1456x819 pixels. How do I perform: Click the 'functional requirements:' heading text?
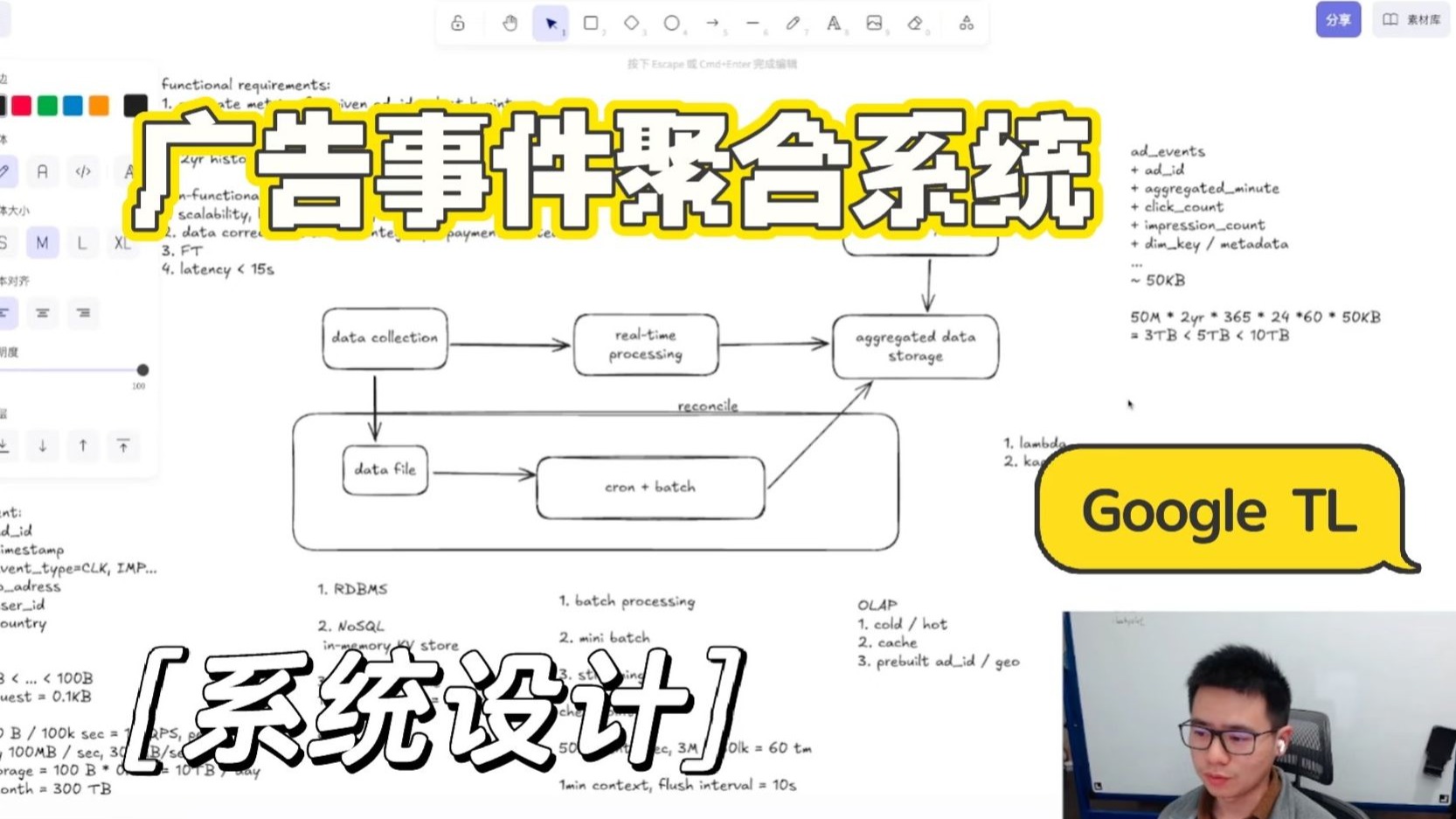[x=246, y=85]
